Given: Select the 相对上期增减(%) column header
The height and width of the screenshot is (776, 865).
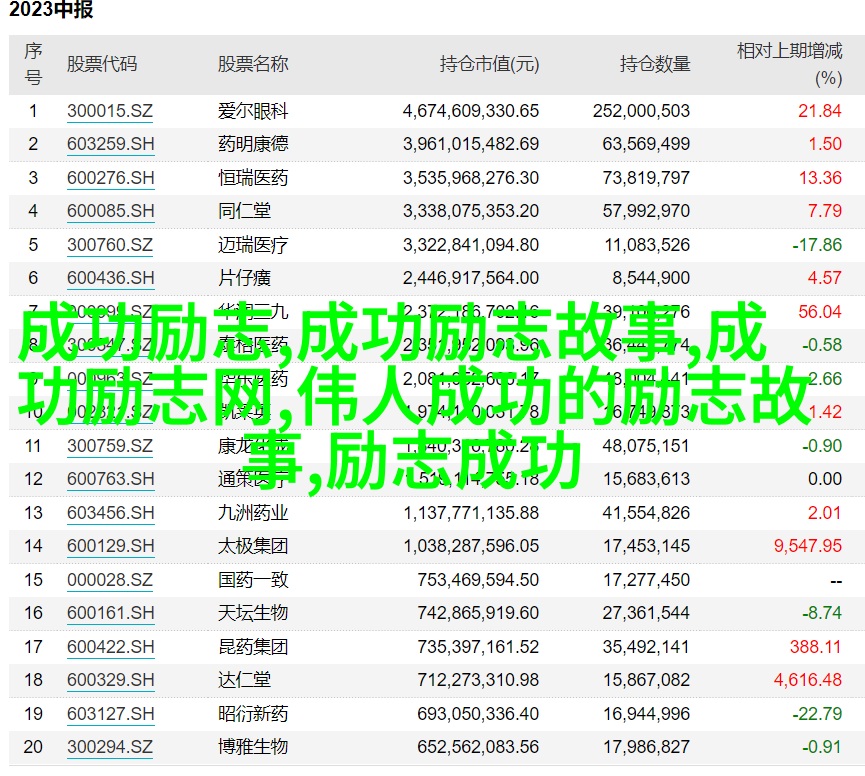Looking at the screenshot, I should tap(789, 65).
